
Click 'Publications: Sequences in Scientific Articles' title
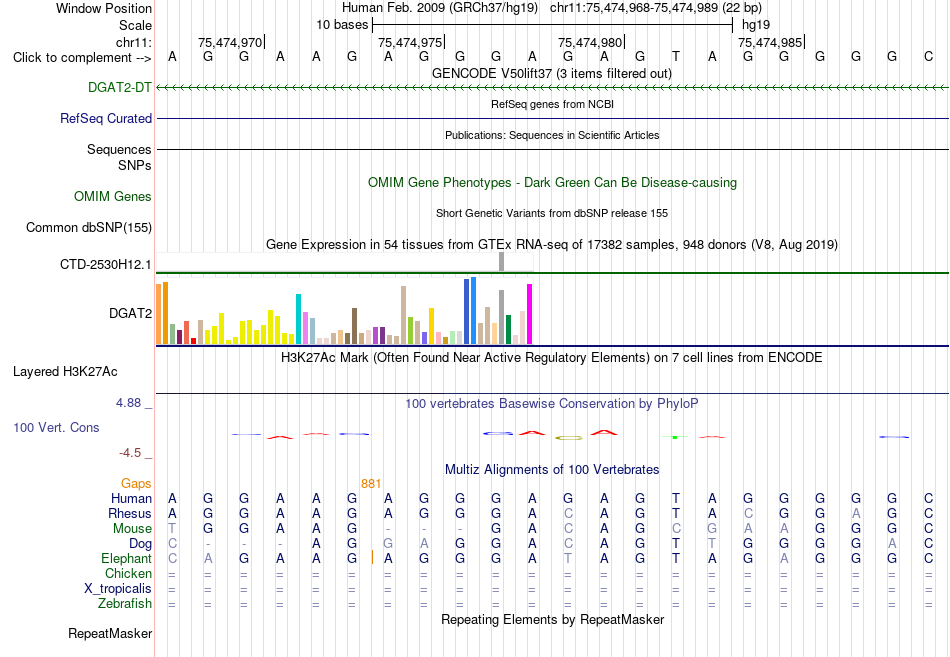click(x=552, y=135)
